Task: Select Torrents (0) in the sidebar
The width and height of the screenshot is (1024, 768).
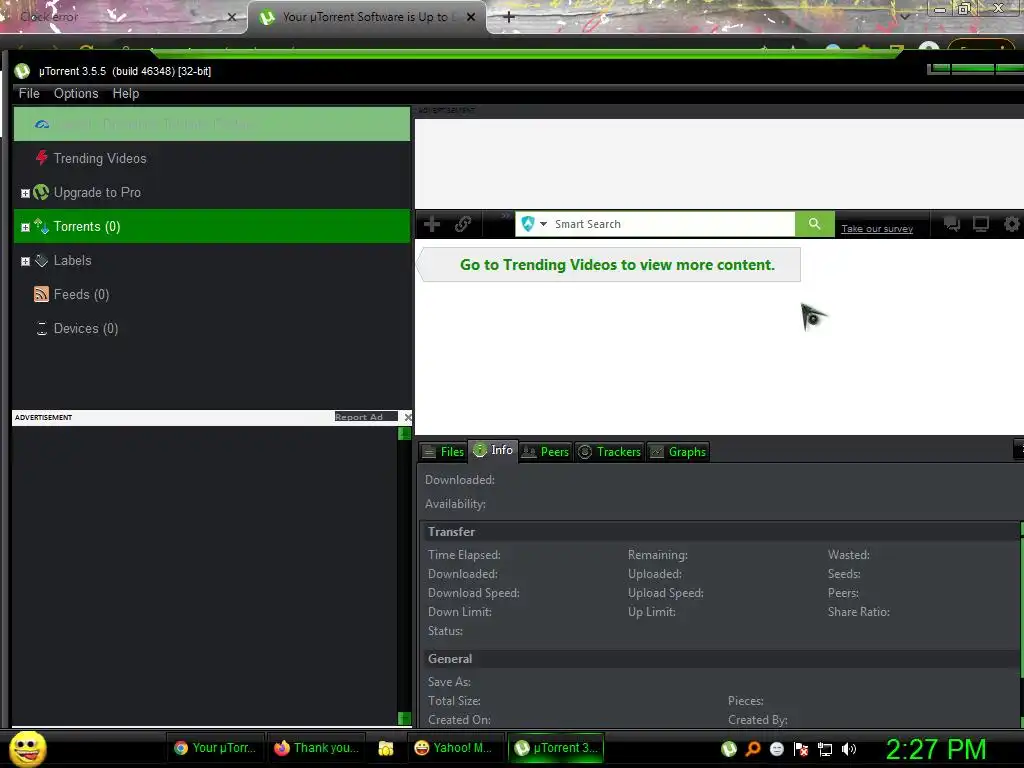Action: (212, 226)
